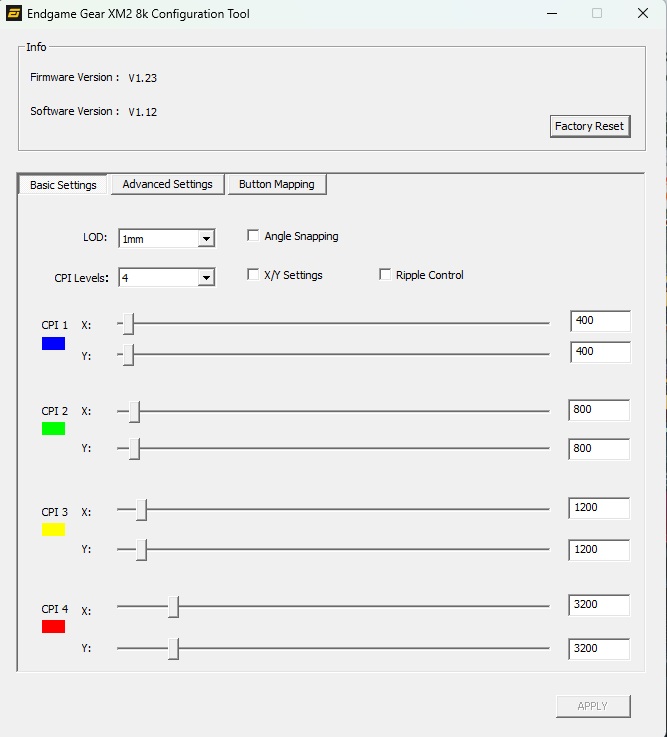Pick the yellow CPI 3 color swatch
Image resolution: width=667 pixels, height=737 pixels.
click(x=54, y=530)
